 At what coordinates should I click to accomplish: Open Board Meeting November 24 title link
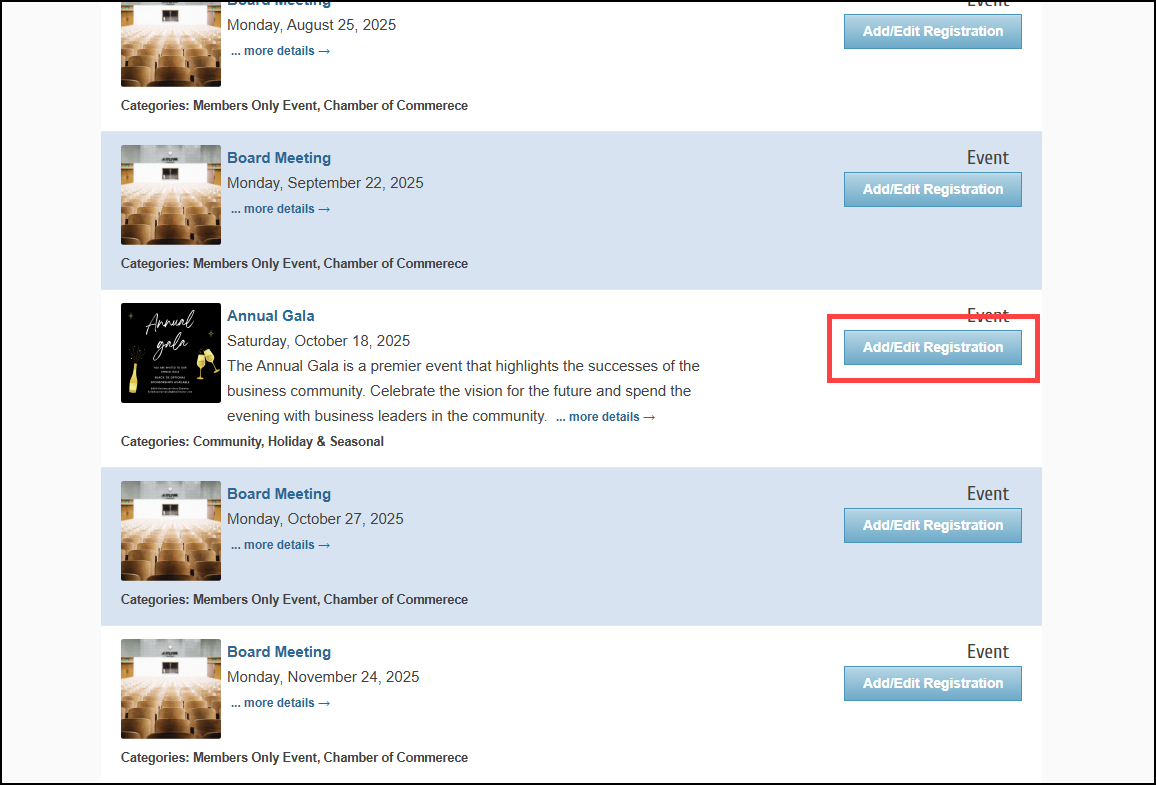(x=279, y=652)
